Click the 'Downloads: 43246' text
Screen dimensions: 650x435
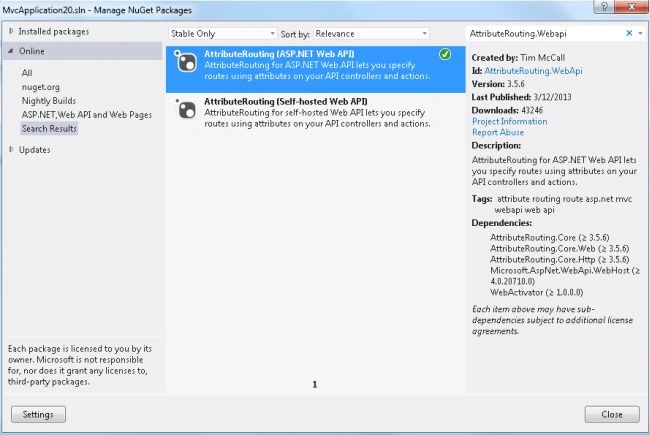[x=507, y=110]
